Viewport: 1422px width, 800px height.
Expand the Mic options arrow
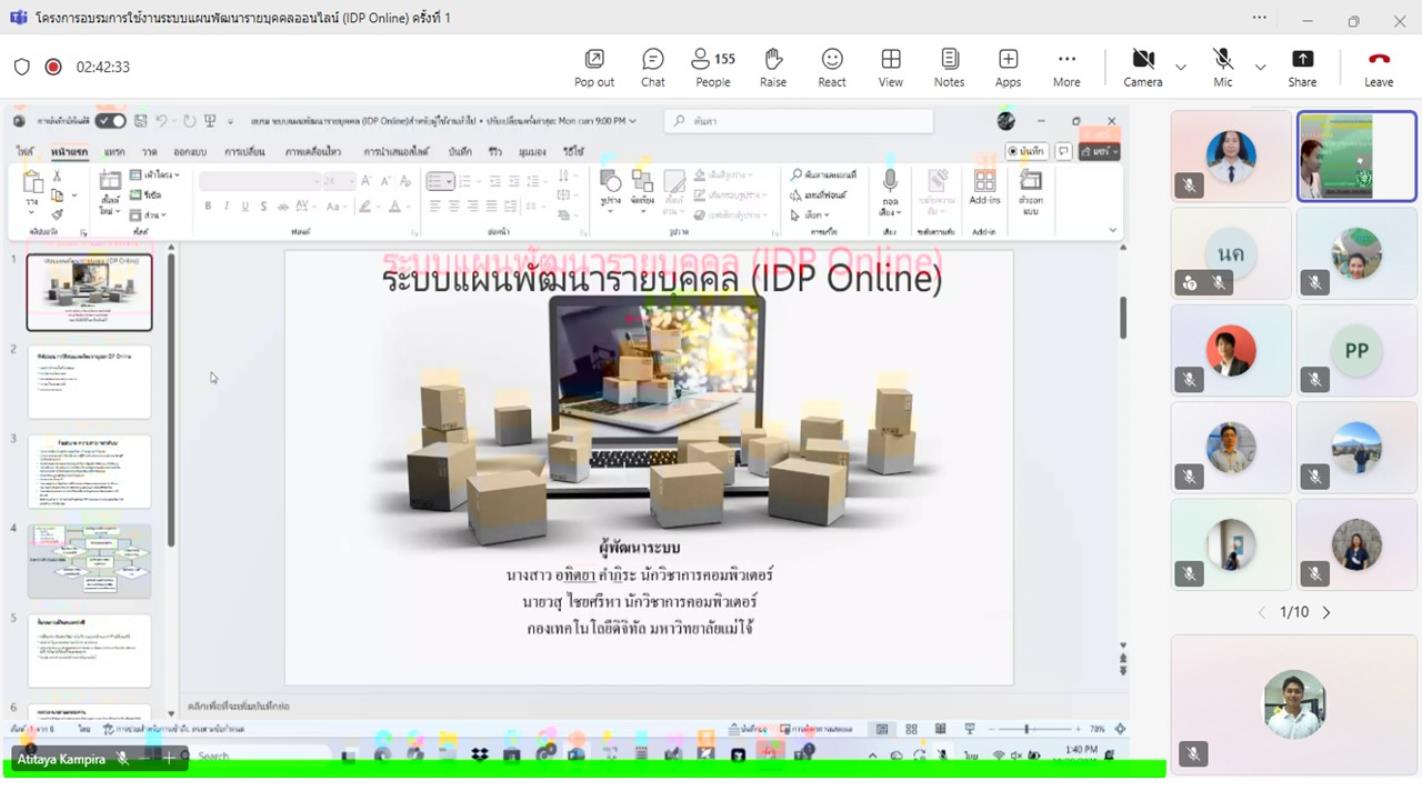tap(1260, 67)
